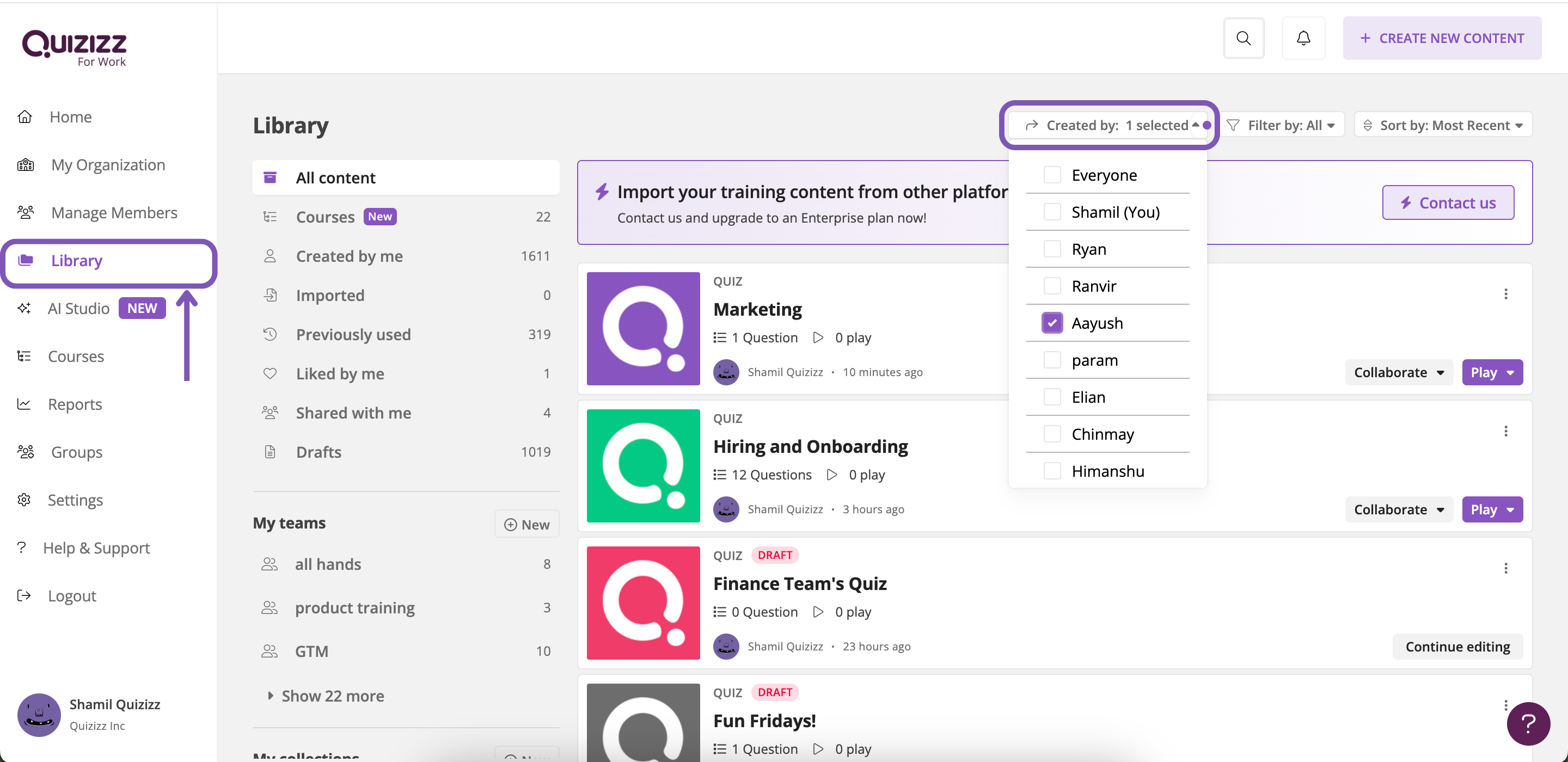Open Play dropdown on Hiring and Onboarding
This screenshot has height=762, width=1568.
(1492, 509)
